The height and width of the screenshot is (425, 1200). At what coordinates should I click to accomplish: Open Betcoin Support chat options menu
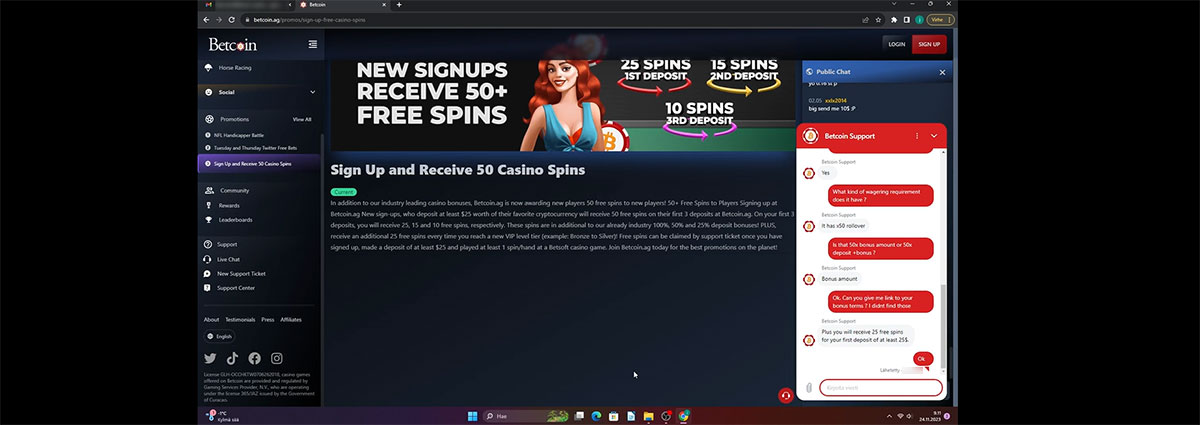(917, 135)
